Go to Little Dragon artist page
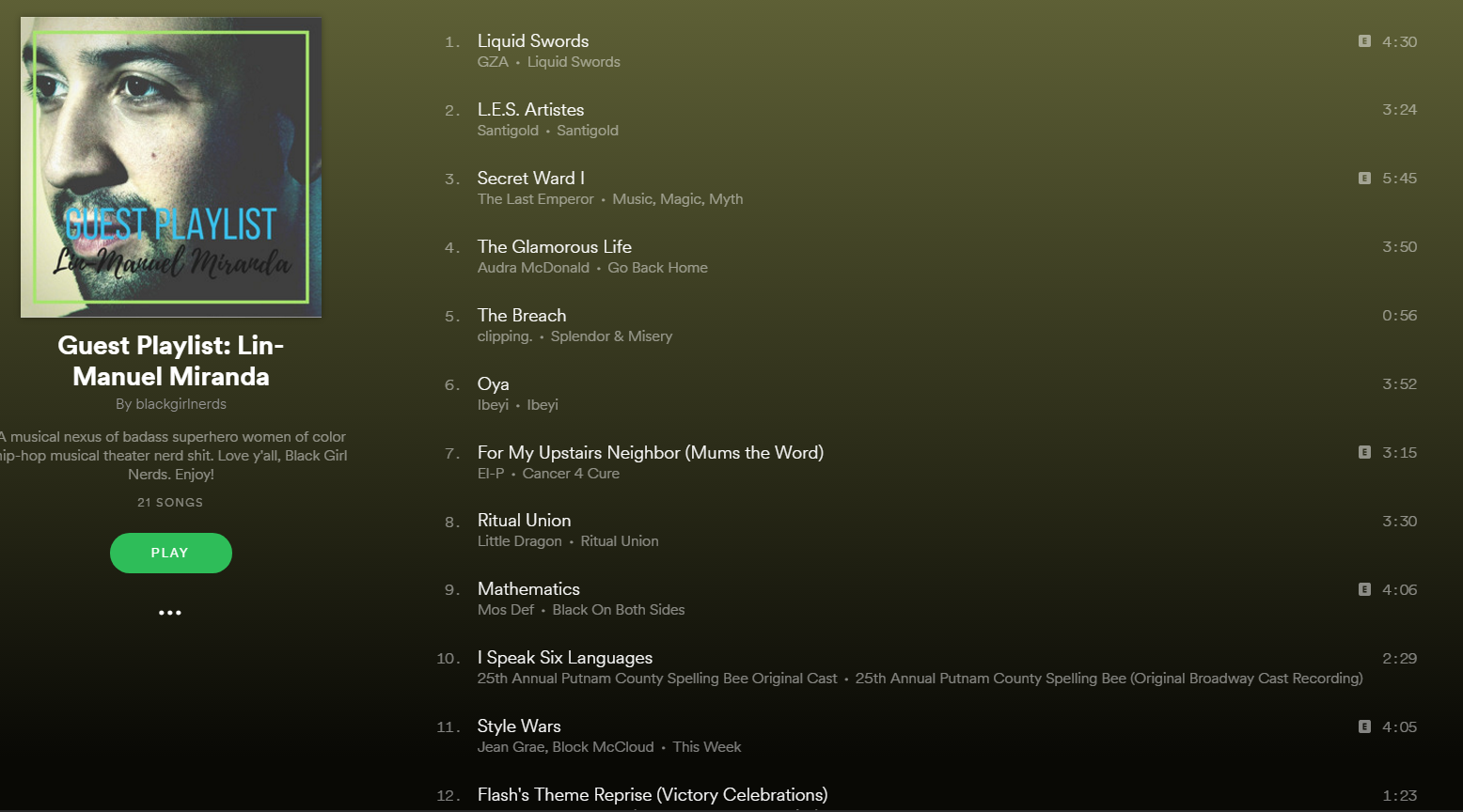 (x=519, y=541)
